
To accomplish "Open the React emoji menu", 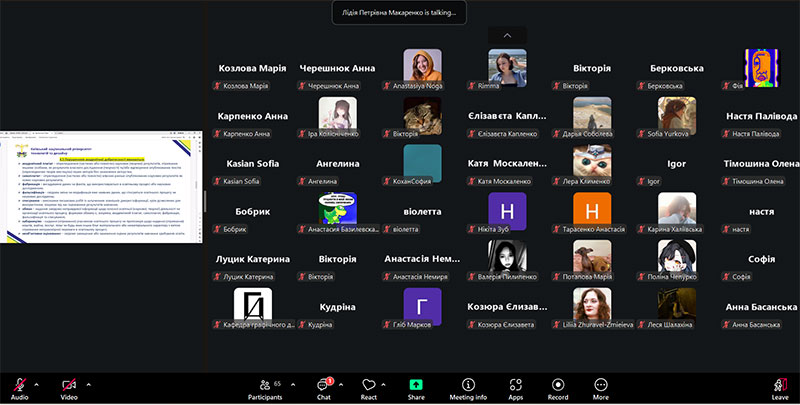I will 369,388.
